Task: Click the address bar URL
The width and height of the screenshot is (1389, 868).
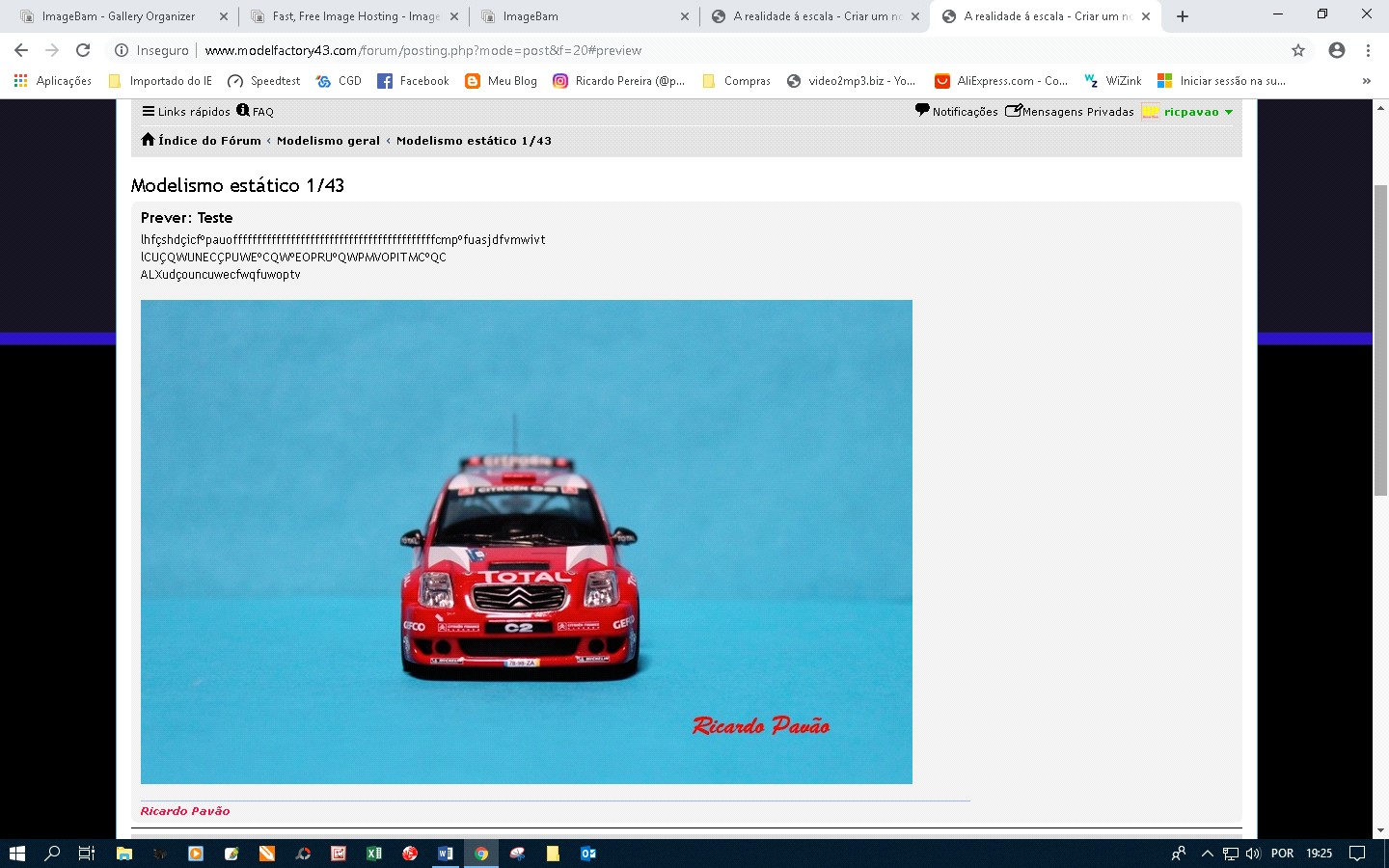Action: point(423,50)
